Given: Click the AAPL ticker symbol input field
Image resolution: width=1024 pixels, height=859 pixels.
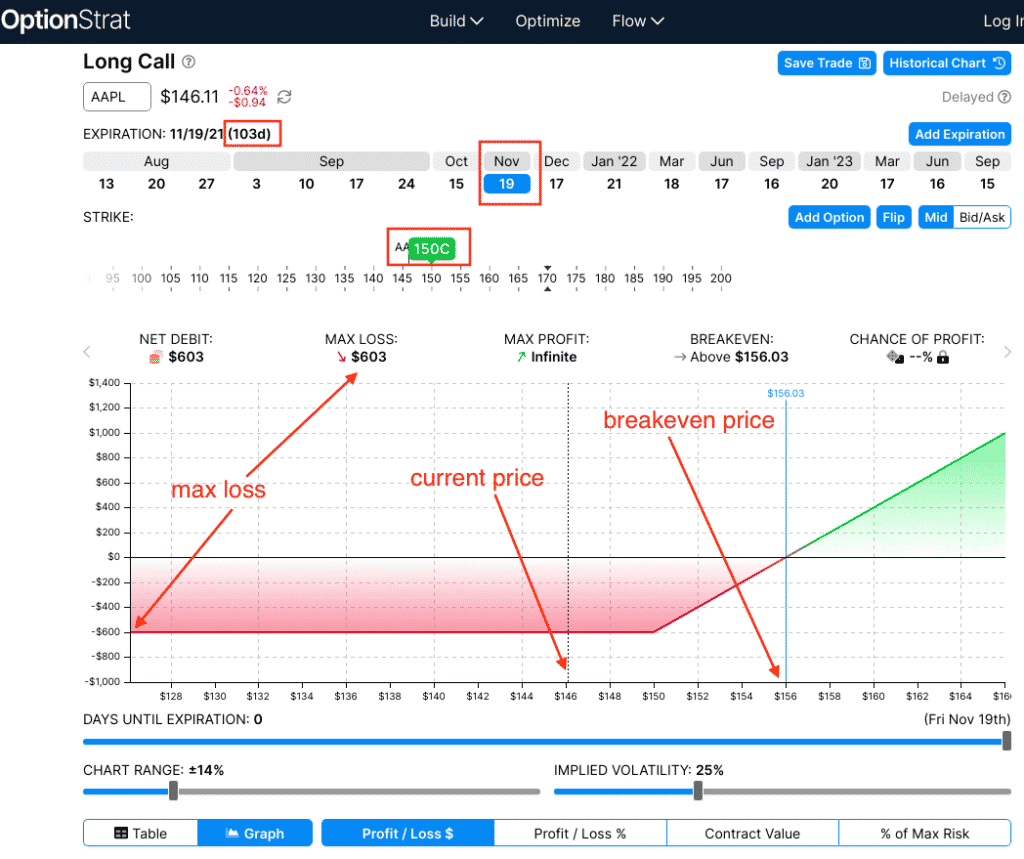Looking at the screenshot, I should click(x=117, y=97).
